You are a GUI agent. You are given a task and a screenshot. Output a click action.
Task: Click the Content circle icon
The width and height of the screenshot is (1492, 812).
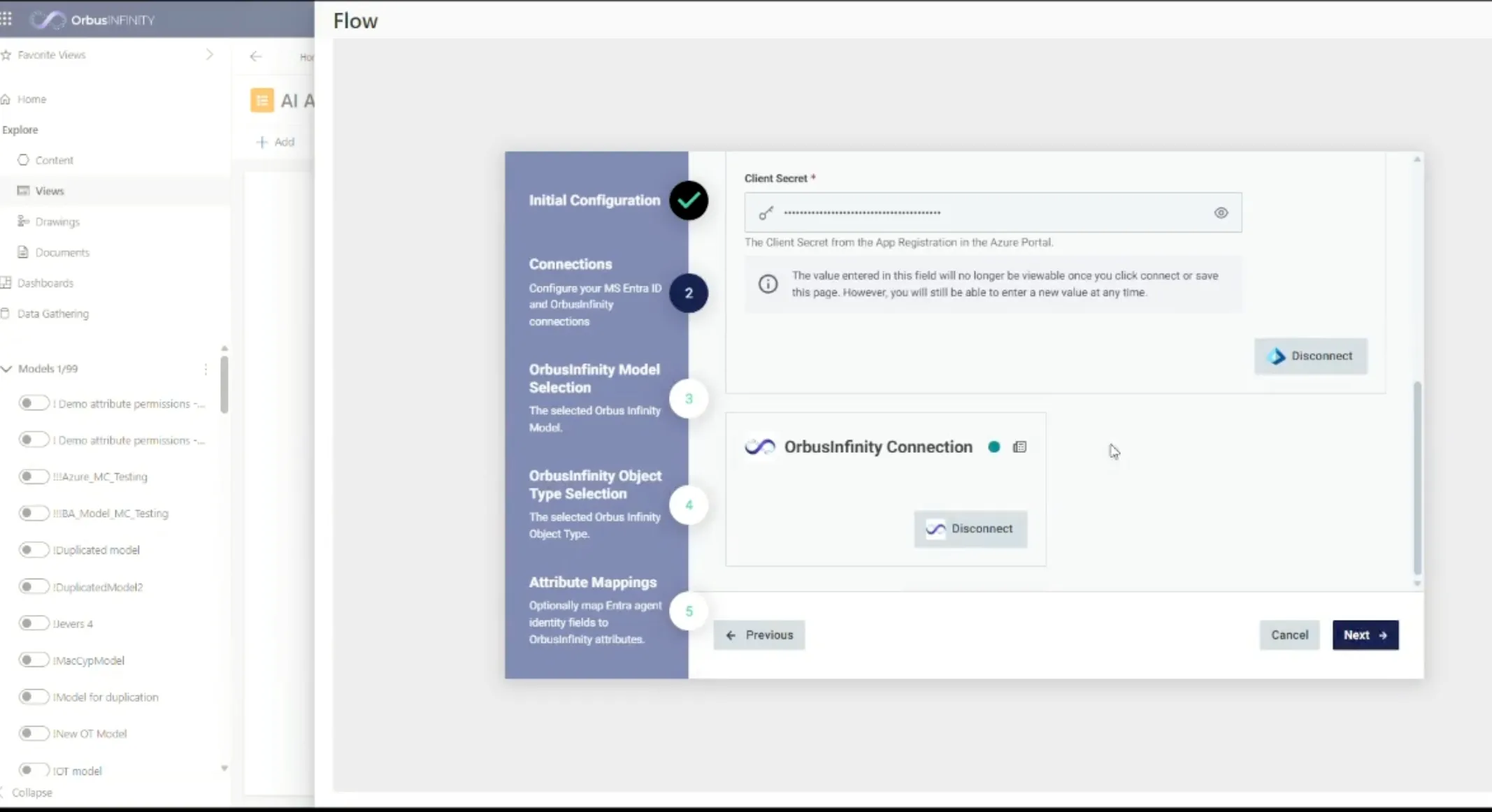(x=23, y=160)
